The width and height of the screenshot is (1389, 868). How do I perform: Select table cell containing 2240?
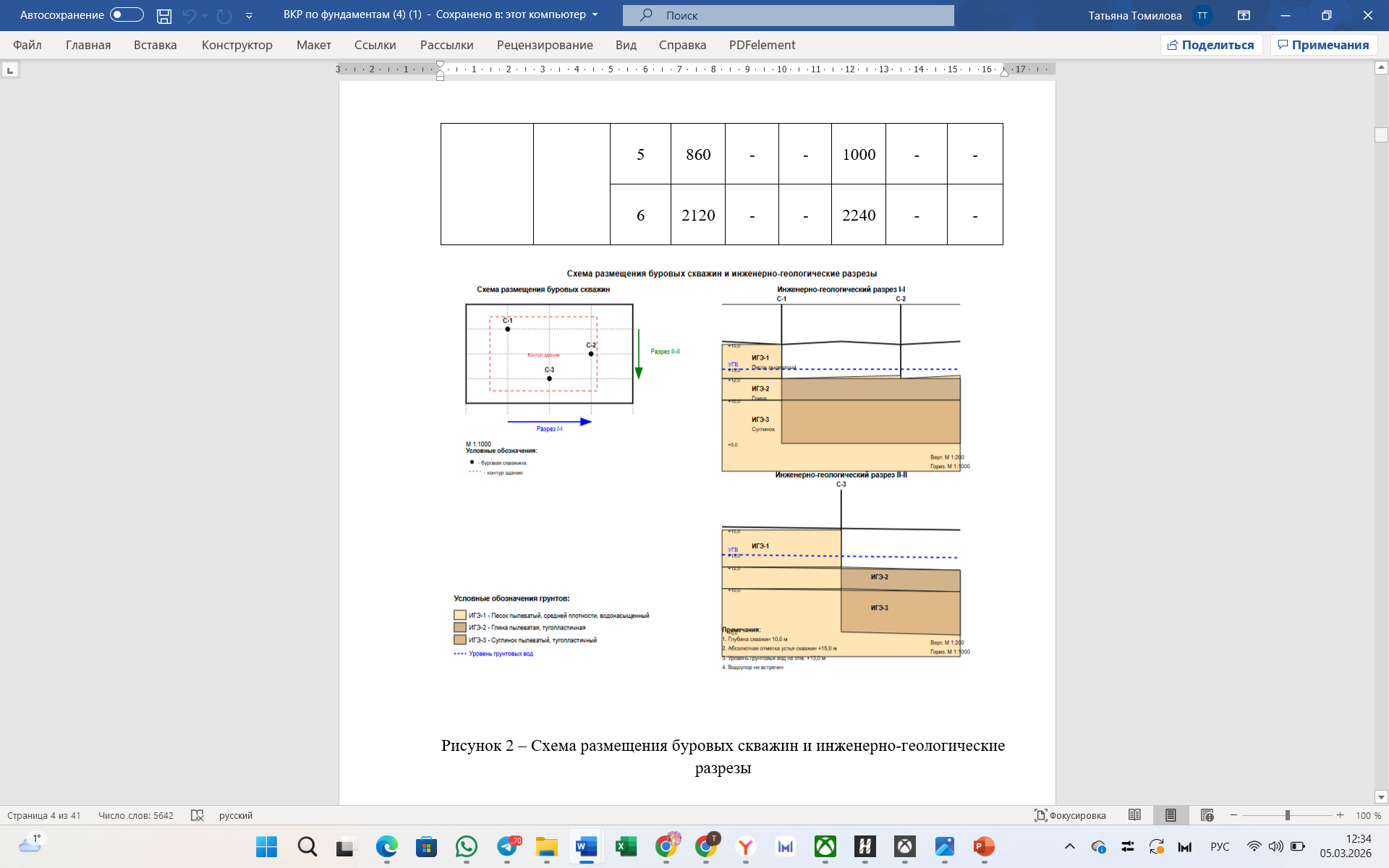point(859,215)
